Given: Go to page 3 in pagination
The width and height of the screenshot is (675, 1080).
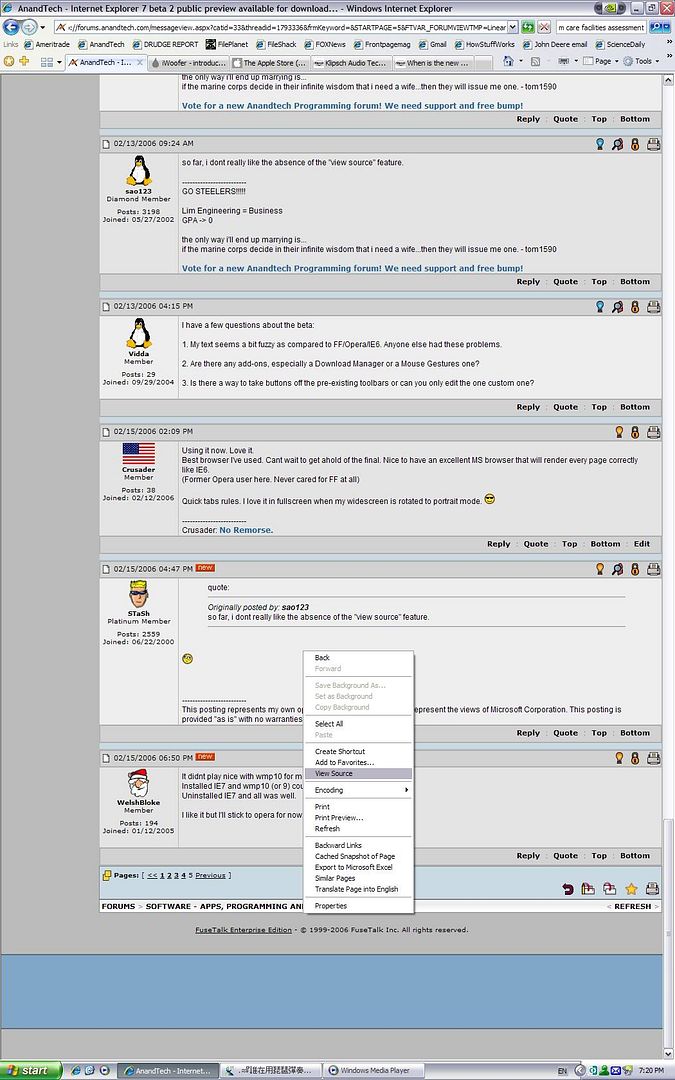Looking at the screenshot, I should click(x=177, y=875).
